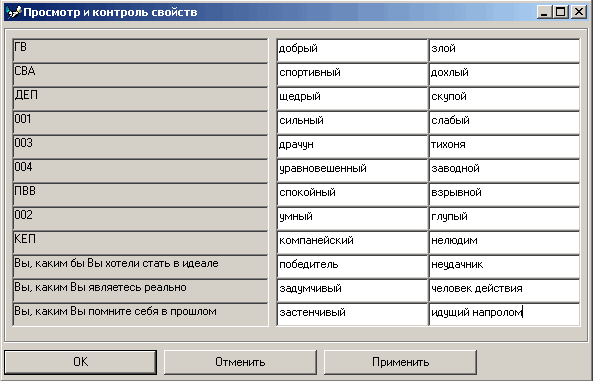
Task: Click the Применить button
Action: point(401,362)
